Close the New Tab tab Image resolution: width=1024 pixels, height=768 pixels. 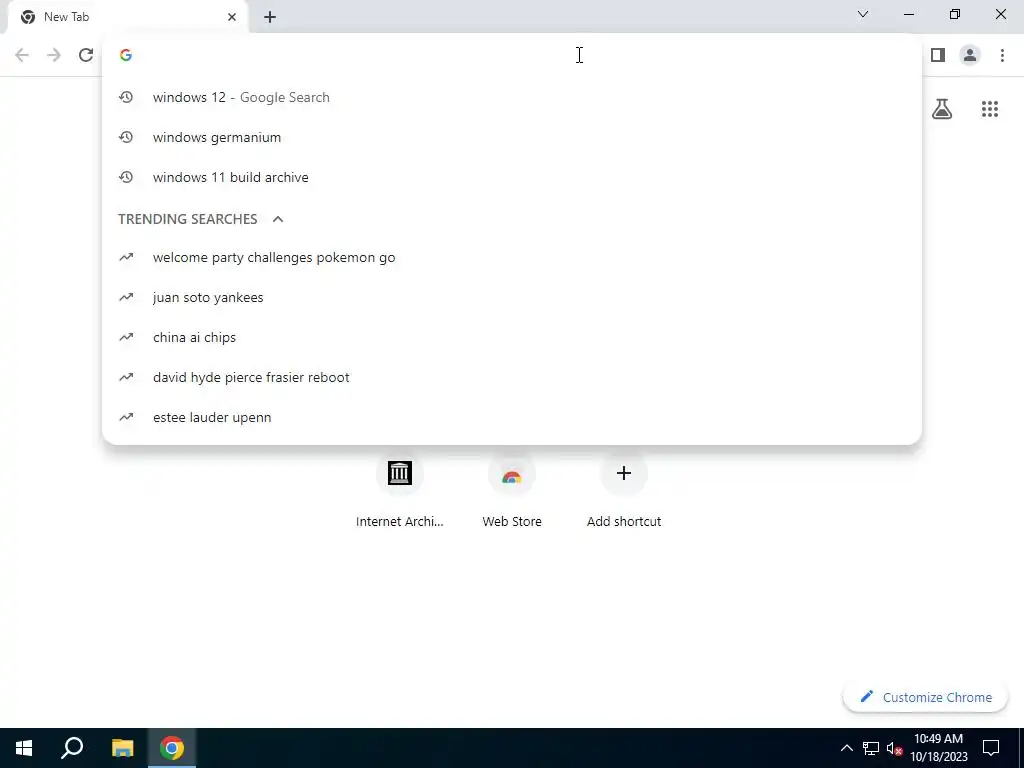[232, 17]
